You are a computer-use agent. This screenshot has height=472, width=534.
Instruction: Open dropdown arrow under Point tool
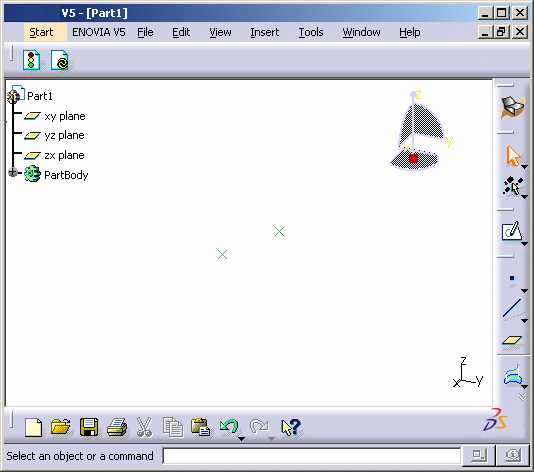(x=524, y=291)
